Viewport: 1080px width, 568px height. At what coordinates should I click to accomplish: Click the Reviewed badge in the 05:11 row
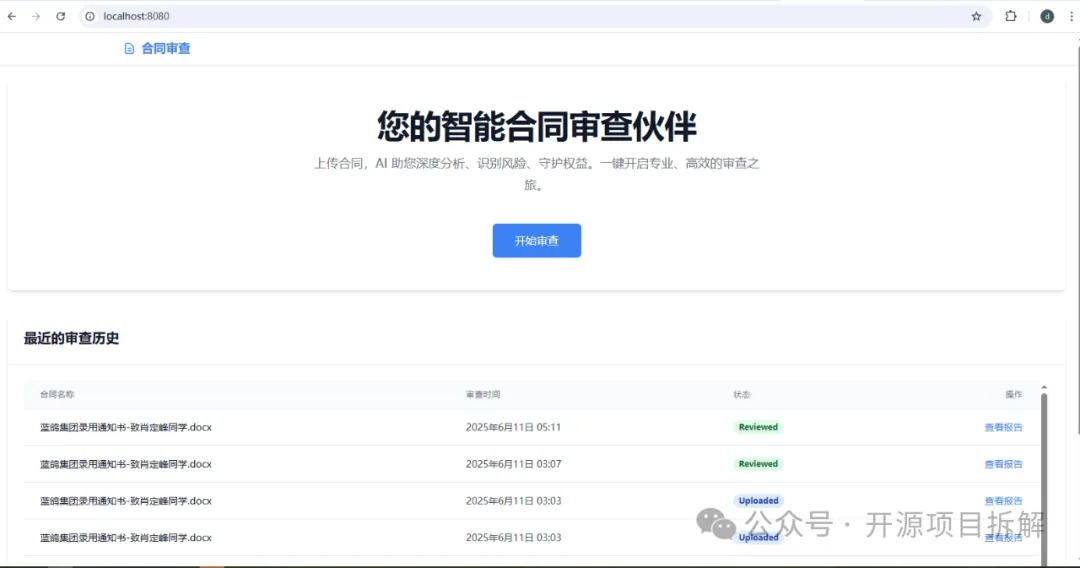click(x=758, y=428)
